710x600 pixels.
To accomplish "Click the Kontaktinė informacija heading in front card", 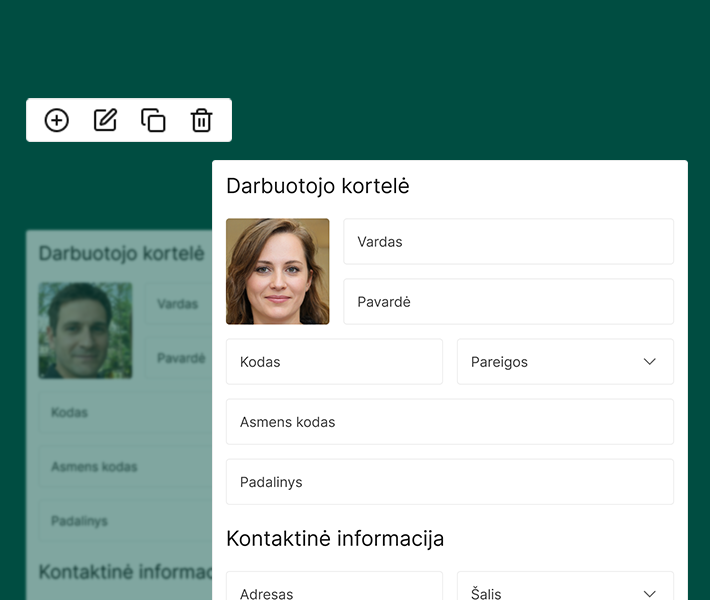I will (x=335, y=539).
